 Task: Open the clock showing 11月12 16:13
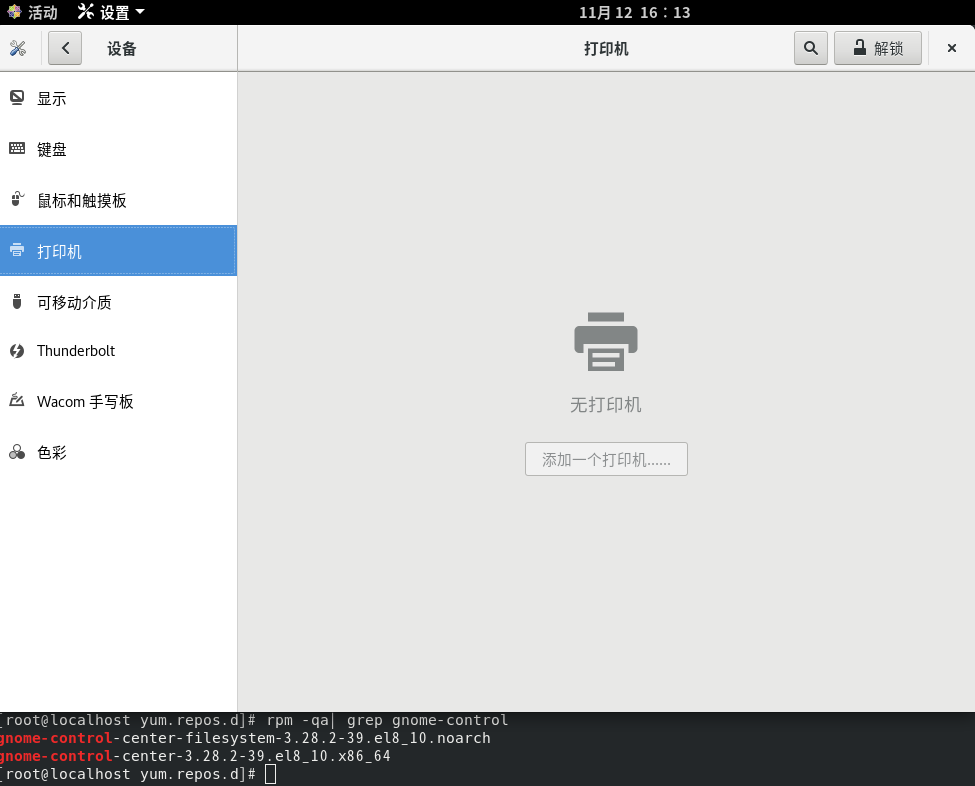pos(634,12)
